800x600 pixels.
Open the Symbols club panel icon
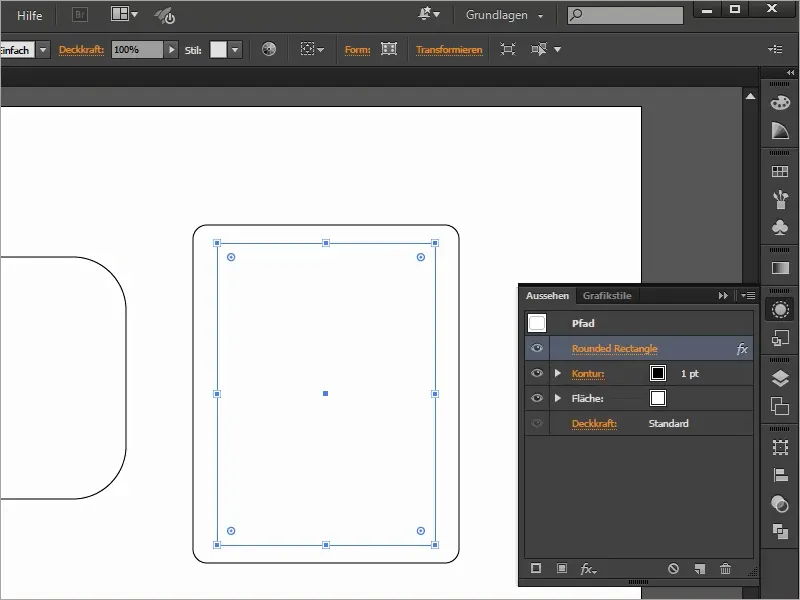780,228
